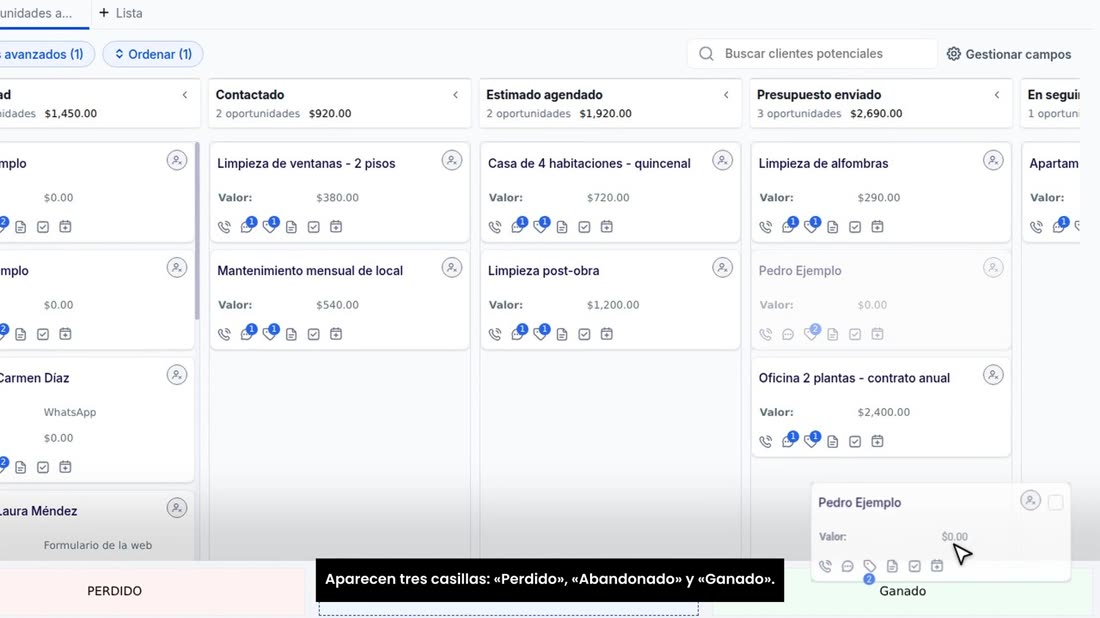
Task: Open the Carmen Díaz card
Action: (x=34, y=378)
